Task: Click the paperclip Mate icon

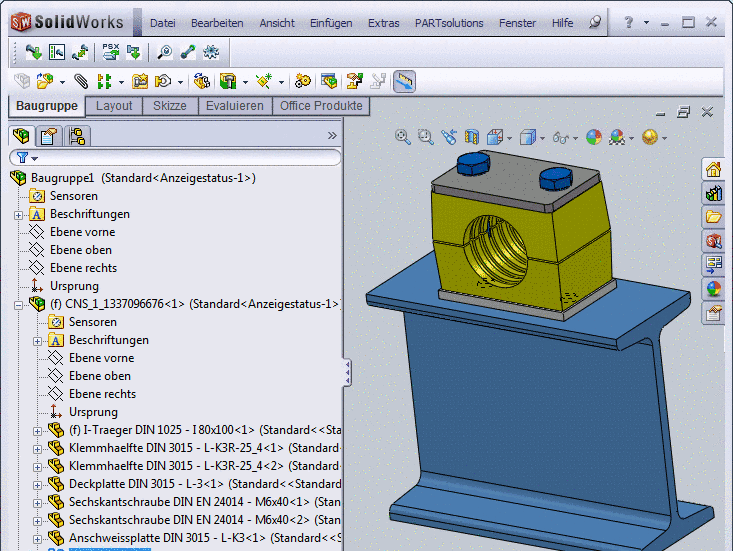Action: [x=81, y=82]
